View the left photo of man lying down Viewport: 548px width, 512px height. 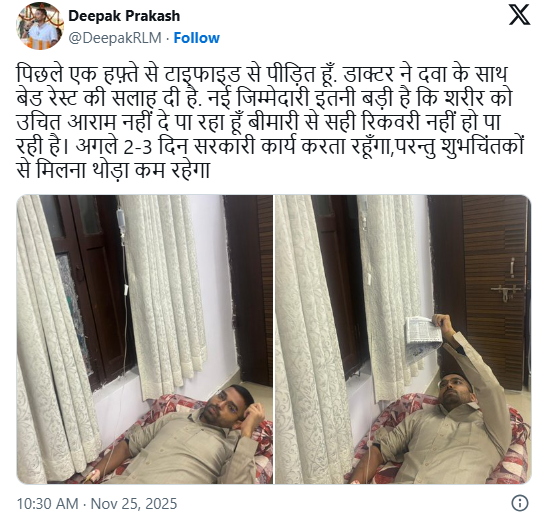pos(145,339)
